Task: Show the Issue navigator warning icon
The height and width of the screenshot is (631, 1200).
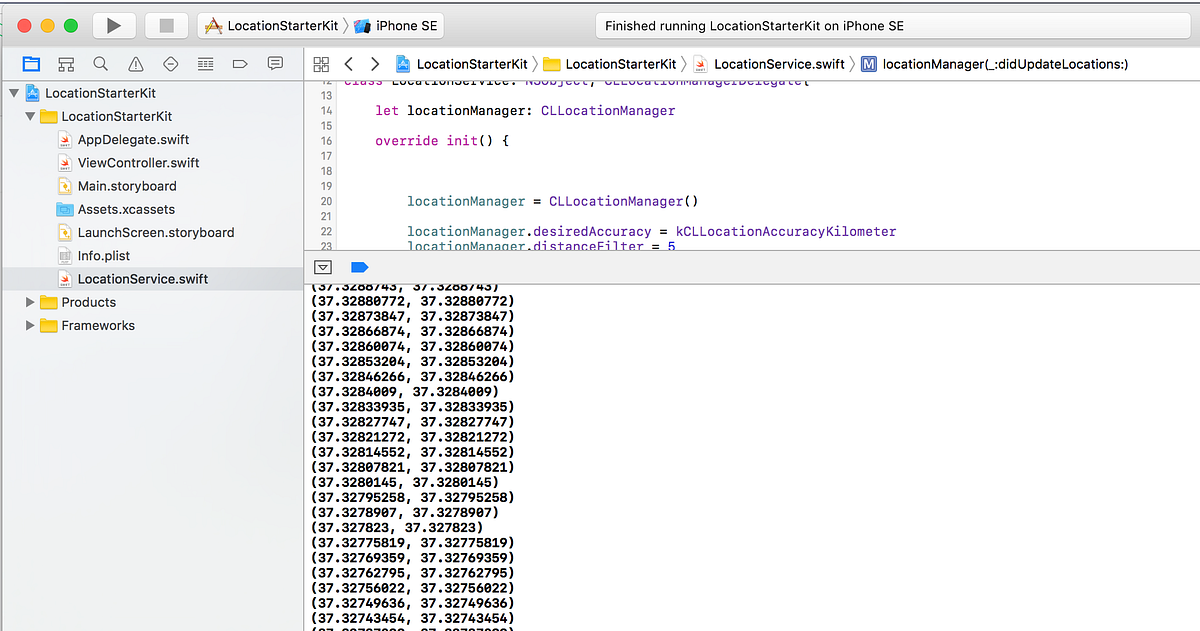Action: pos(135,63)
